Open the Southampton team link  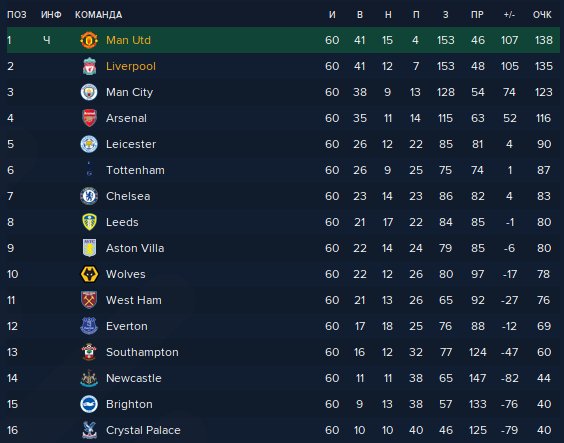[142, 352]
